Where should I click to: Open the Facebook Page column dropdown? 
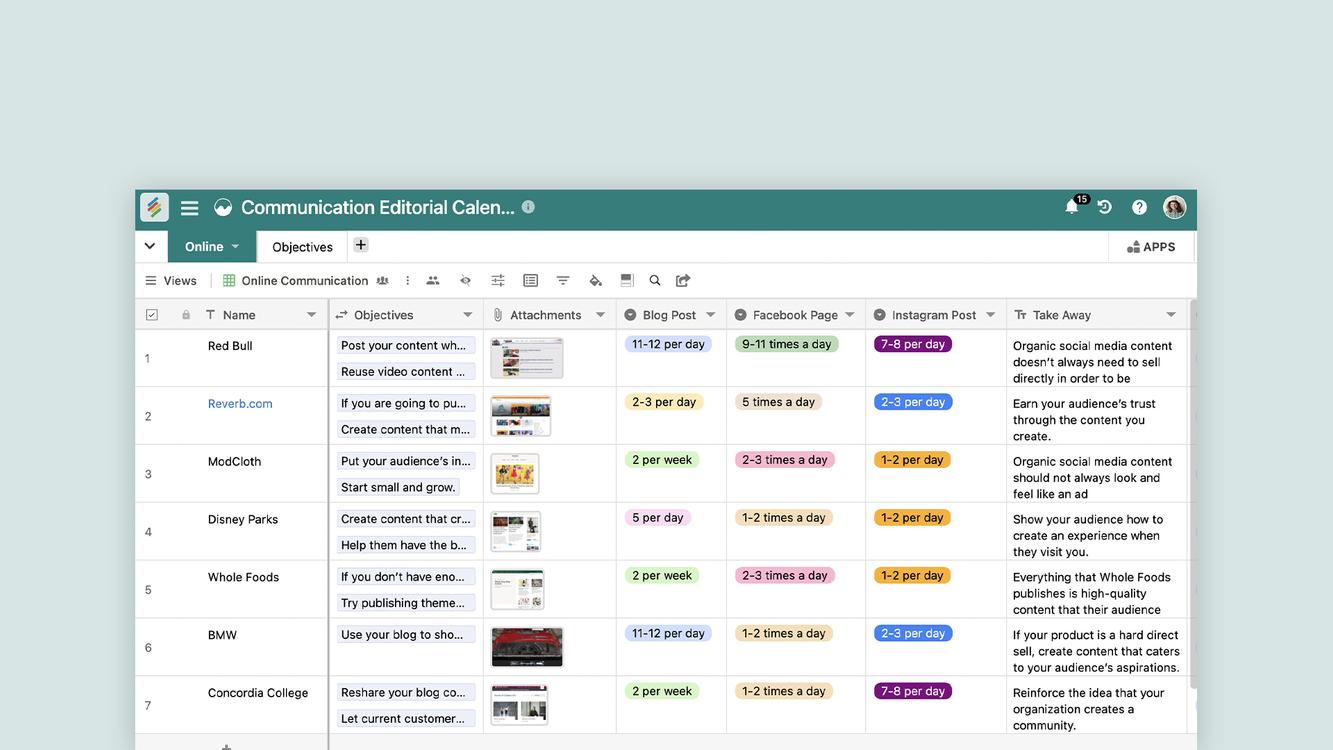pyautogui.click(x=850, y=315)
